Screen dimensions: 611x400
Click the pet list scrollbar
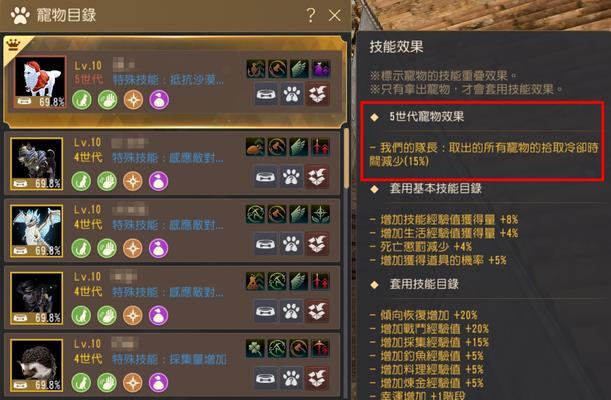click(x=346, y=158)
